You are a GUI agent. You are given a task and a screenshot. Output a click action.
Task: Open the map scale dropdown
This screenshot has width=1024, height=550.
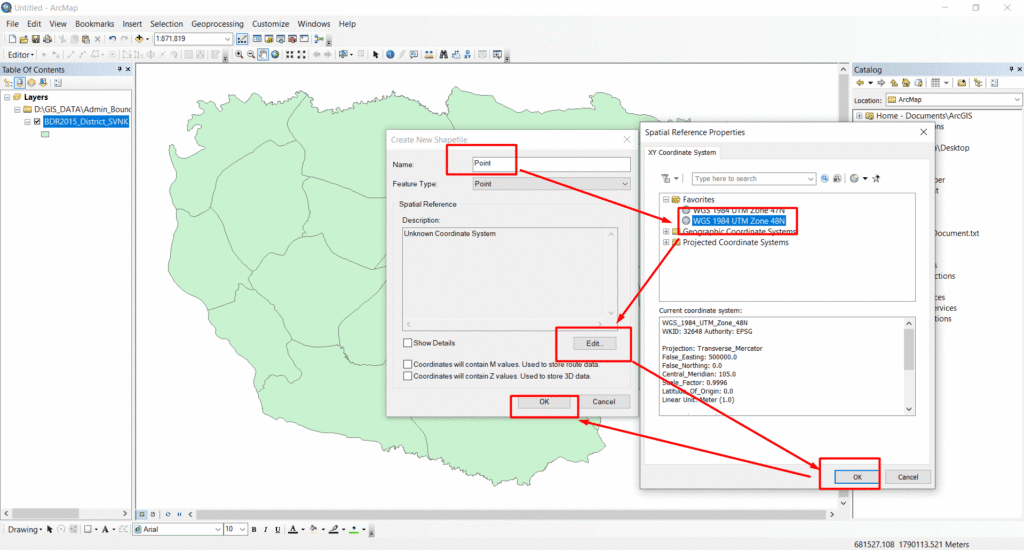click(x=227, y=39)
